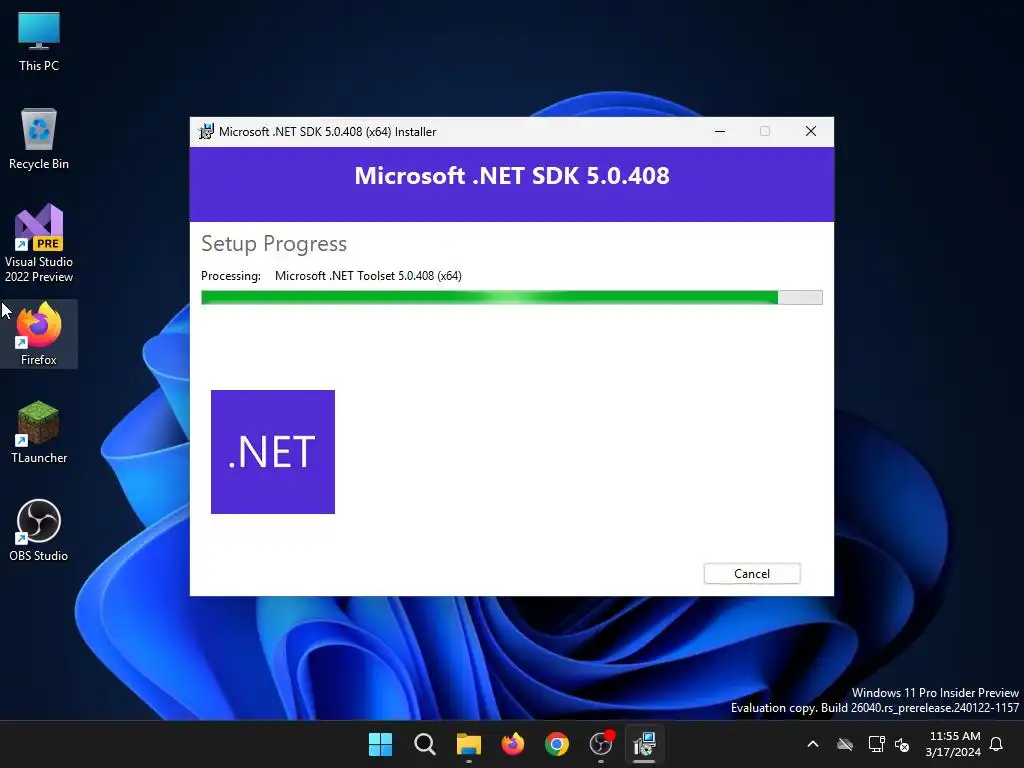This screenshot has height=768, width=1024.
Task: Click the 'Processing:' label
Action: (231, 276)
